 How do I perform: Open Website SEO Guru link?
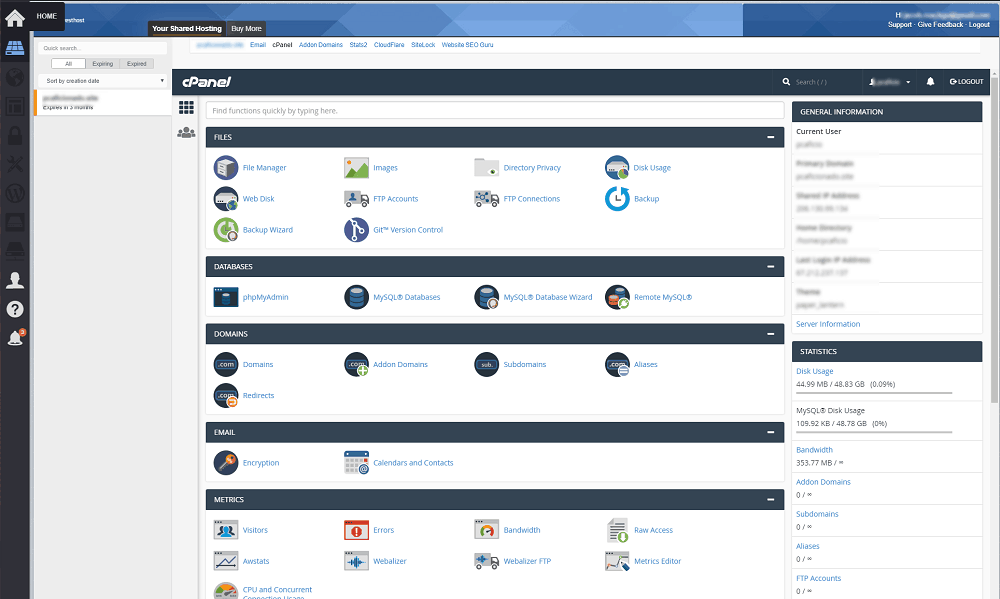coord(467,45)
